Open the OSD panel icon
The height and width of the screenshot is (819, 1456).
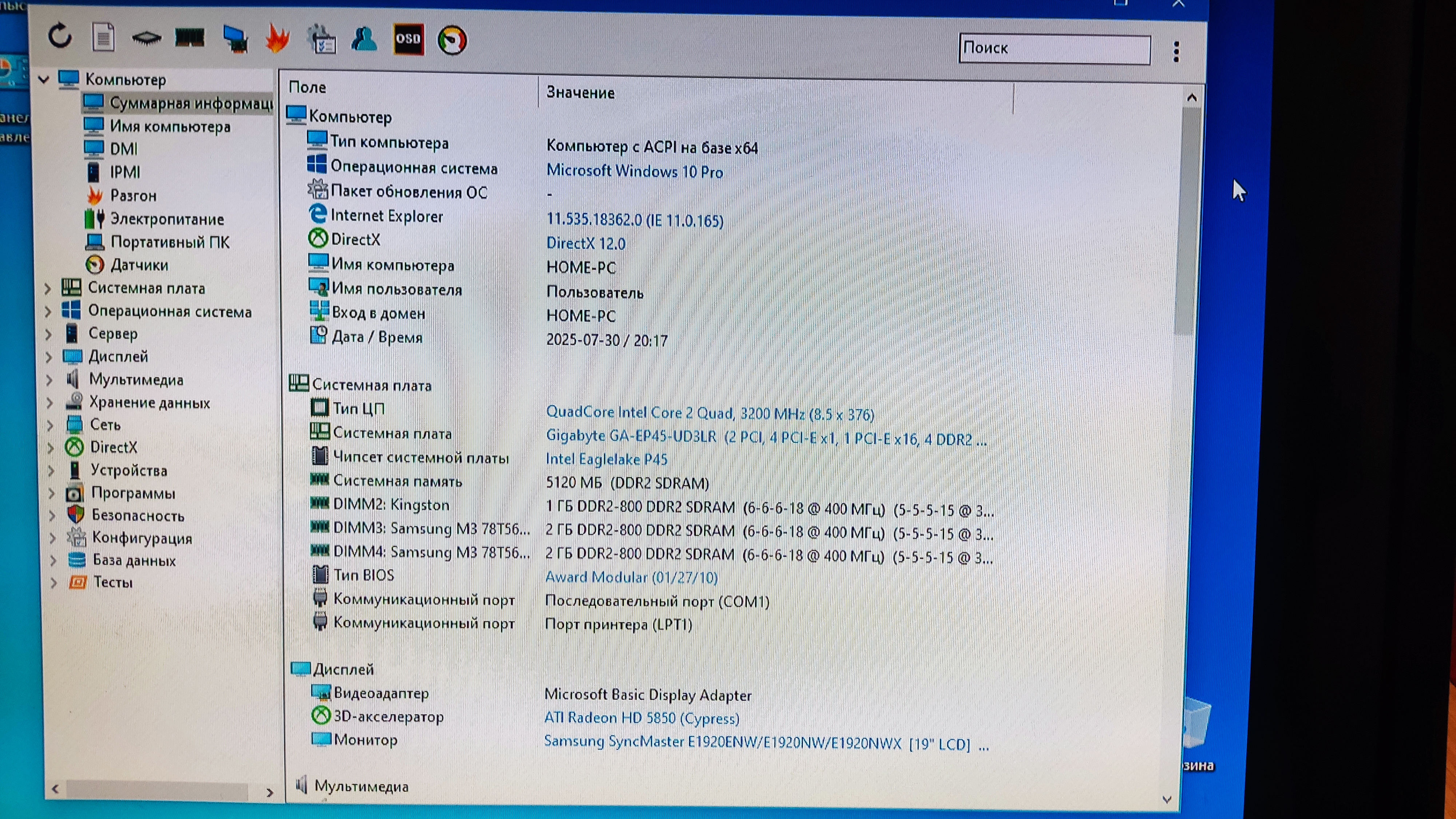click(408, 39)
